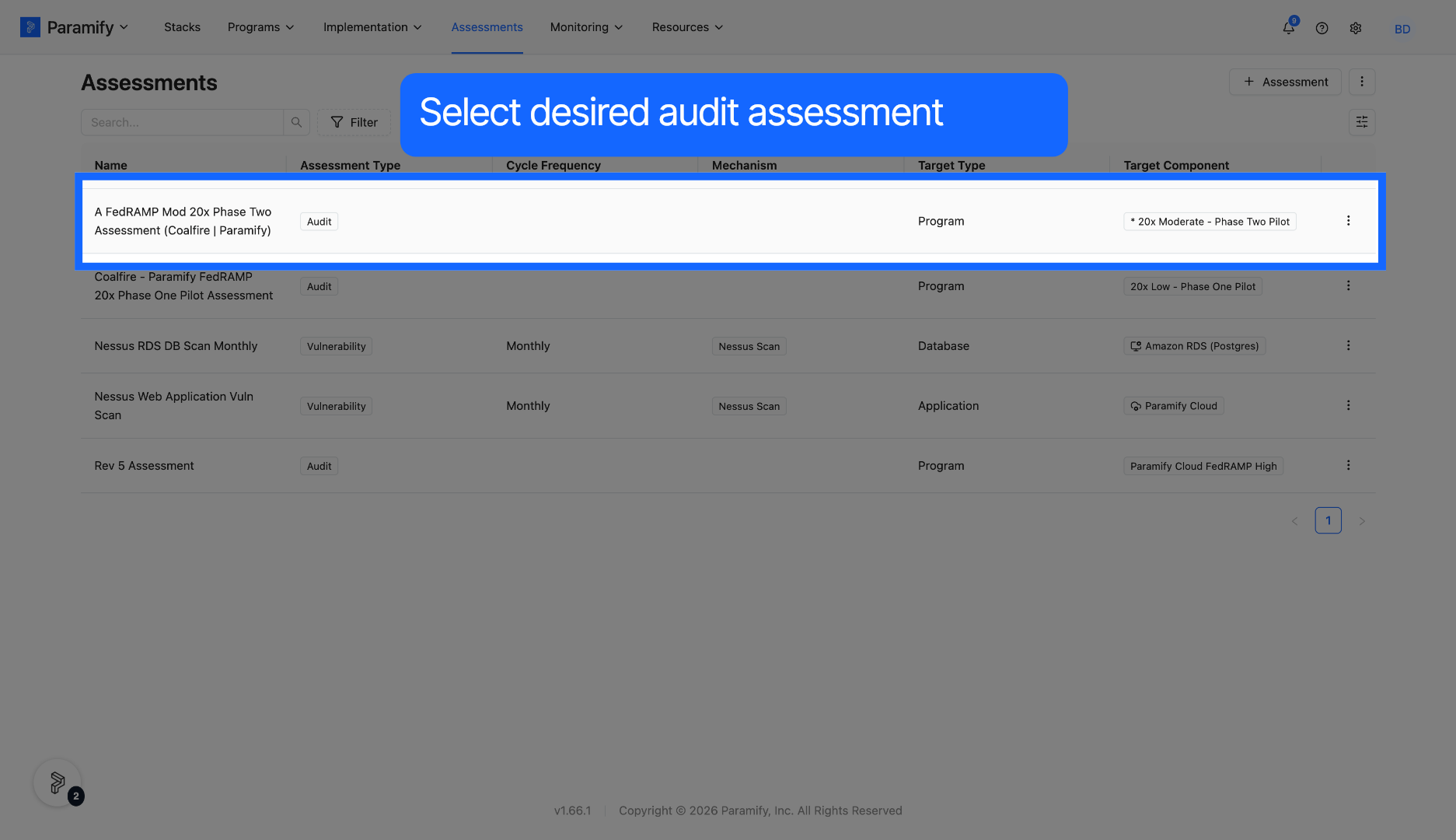Open row menu for Coalfire Phase One Pilot

tap(1348, 285)
